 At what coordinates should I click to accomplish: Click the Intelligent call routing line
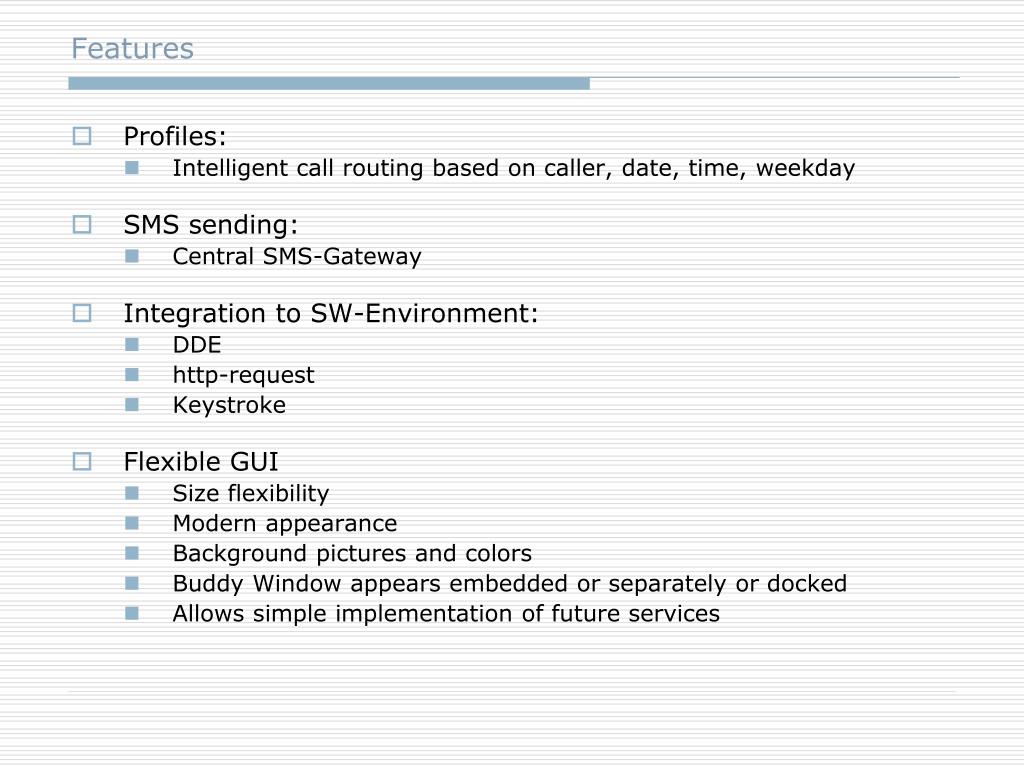(514, 168)
